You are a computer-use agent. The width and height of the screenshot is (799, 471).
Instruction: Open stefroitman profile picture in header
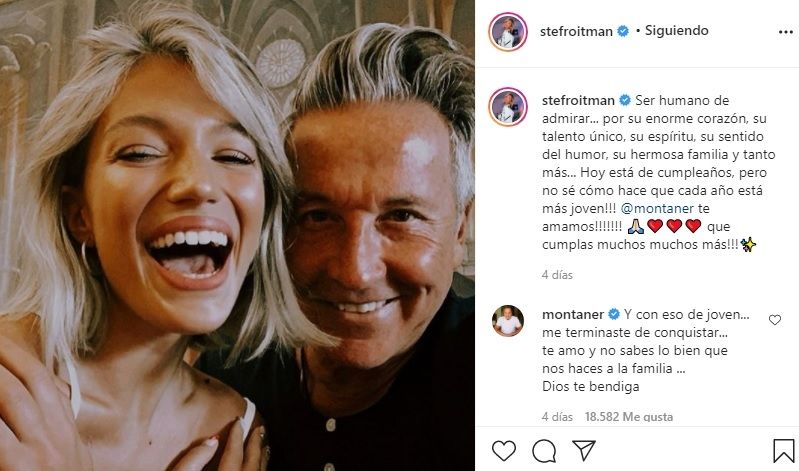click(508, 31)
